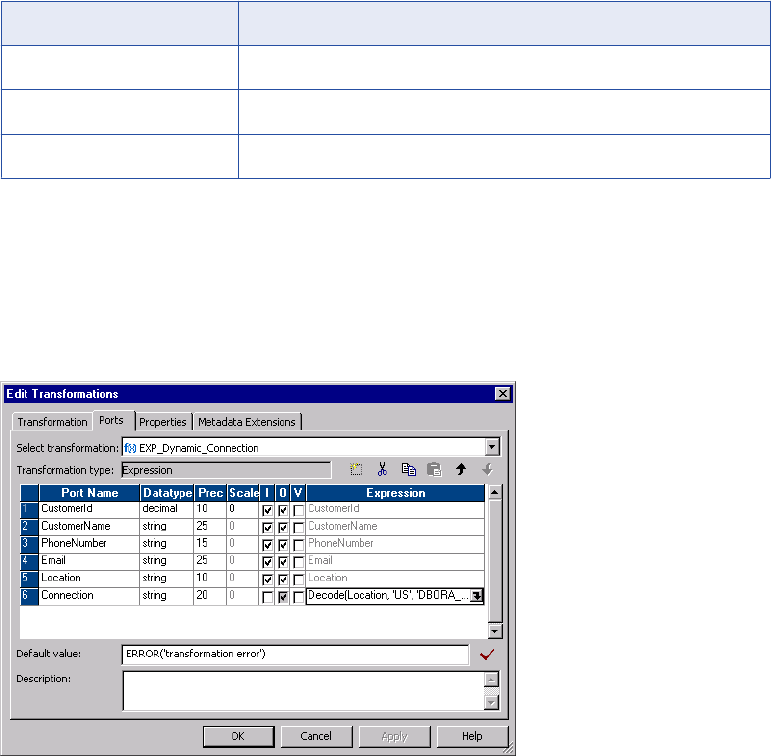Click precision 15 for PhoneNumber

[x=210, y=544]
